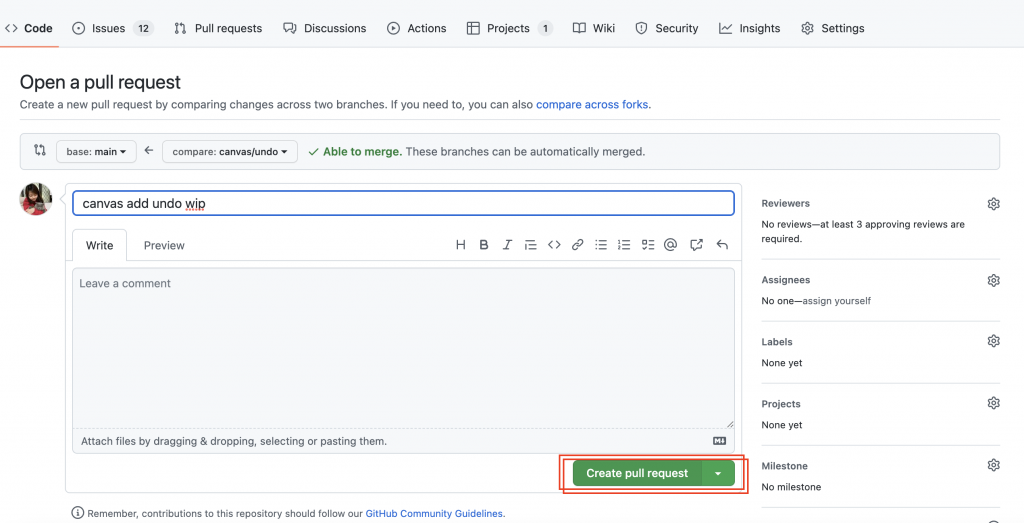
Task: Insert a heading with the H icon
Action: 460,245
